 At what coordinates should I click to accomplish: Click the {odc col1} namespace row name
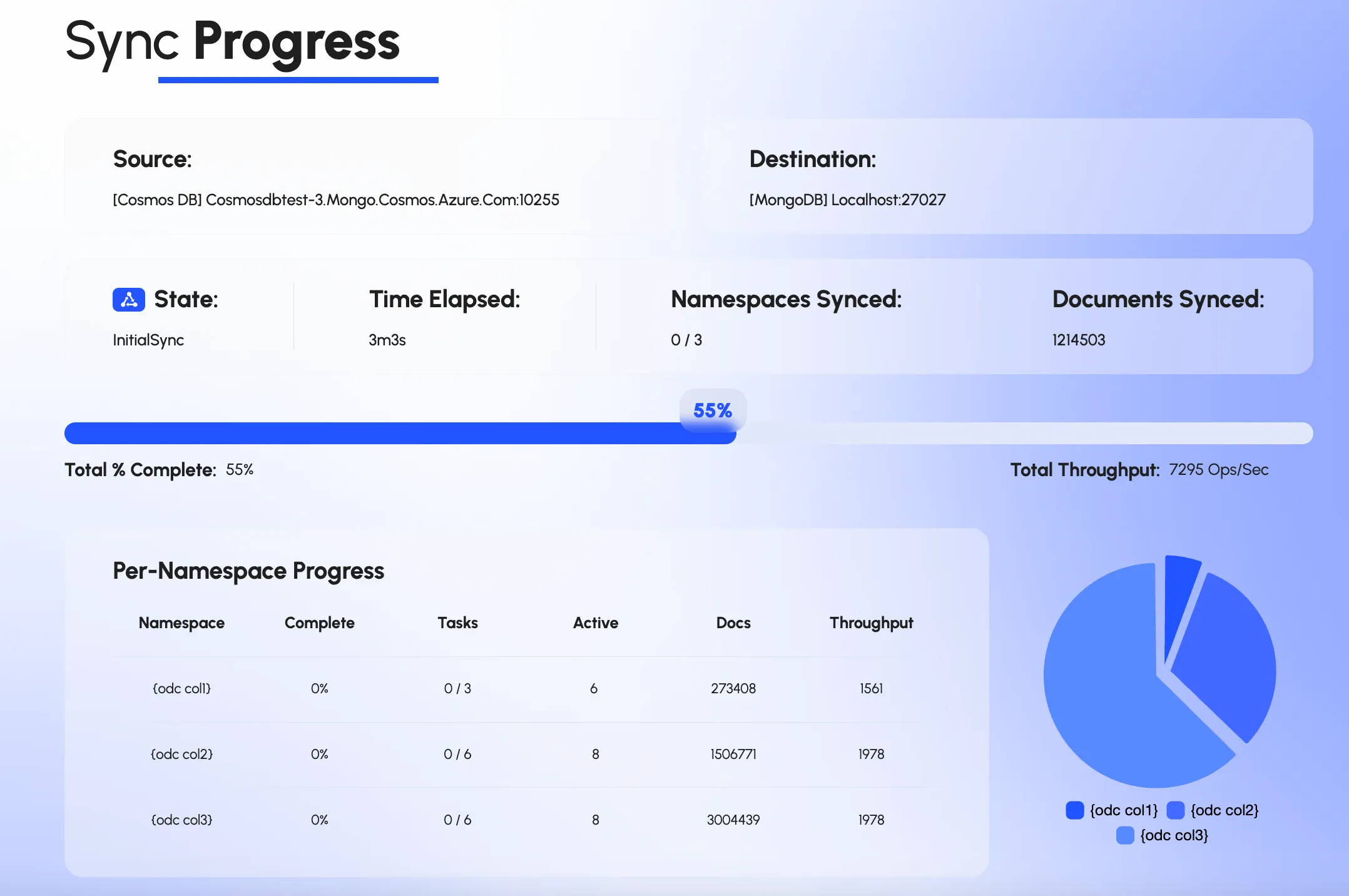point(181,688)
